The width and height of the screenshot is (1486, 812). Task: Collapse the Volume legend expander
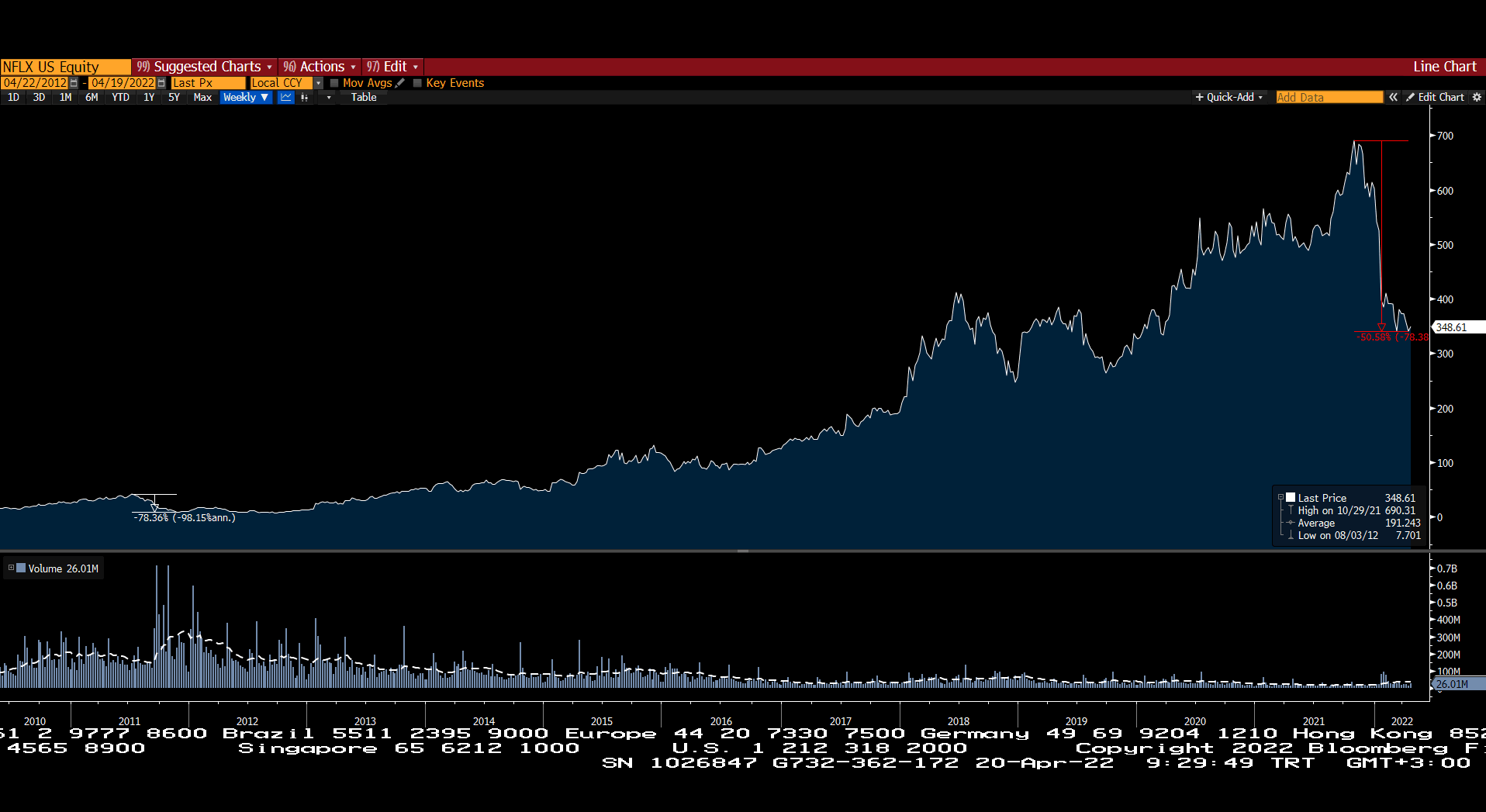(11, 568)
